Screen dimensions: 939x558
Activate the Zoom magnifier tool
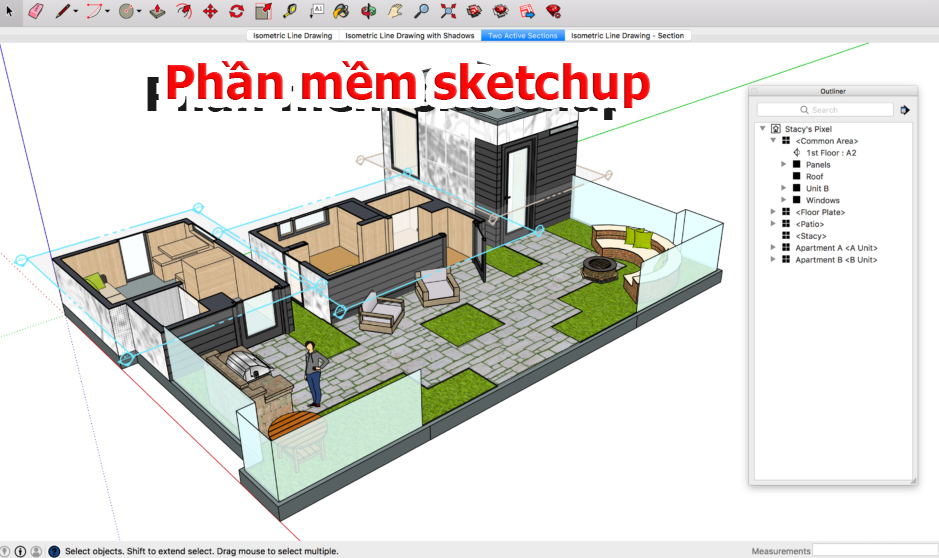click(x=421, y=11)
